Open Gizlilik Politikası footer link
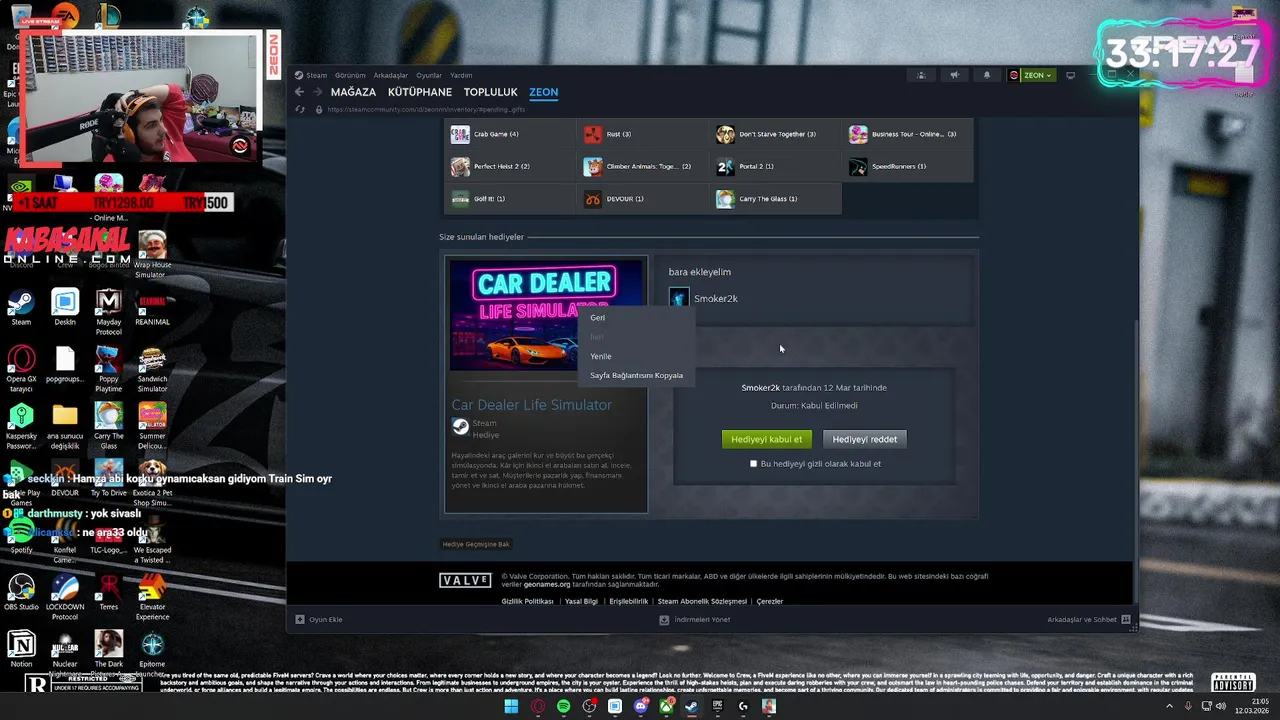The image size is (1280, 720). [527, 601]
